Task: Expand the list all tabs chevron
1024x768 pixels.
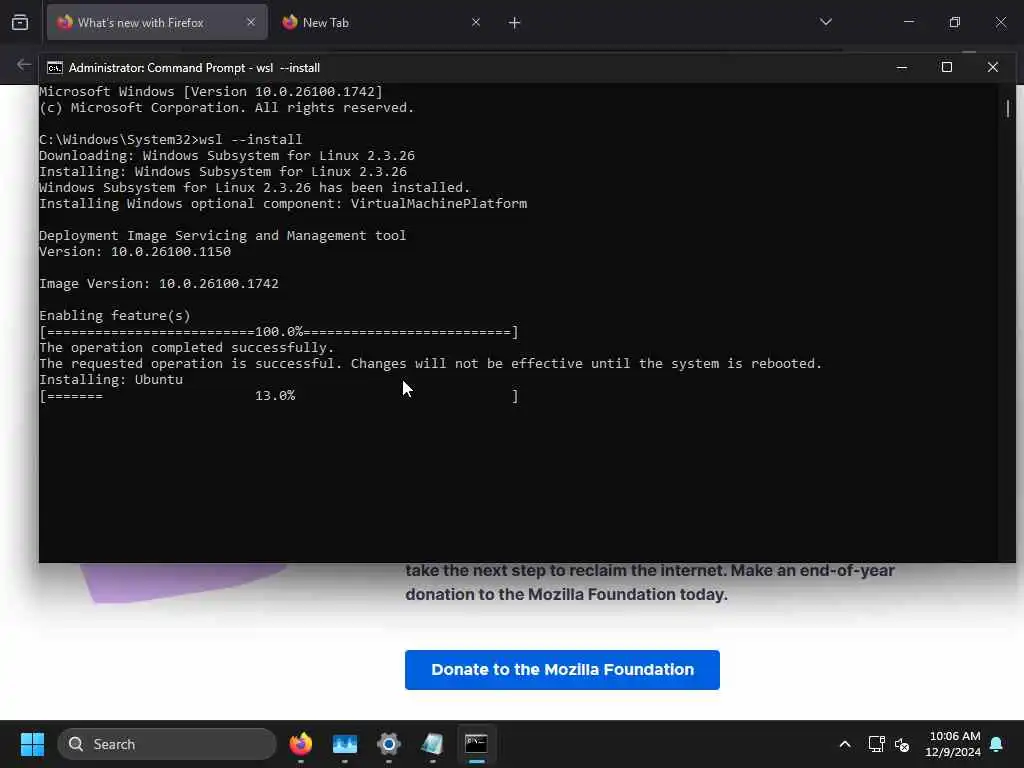Action: [825, 22]
